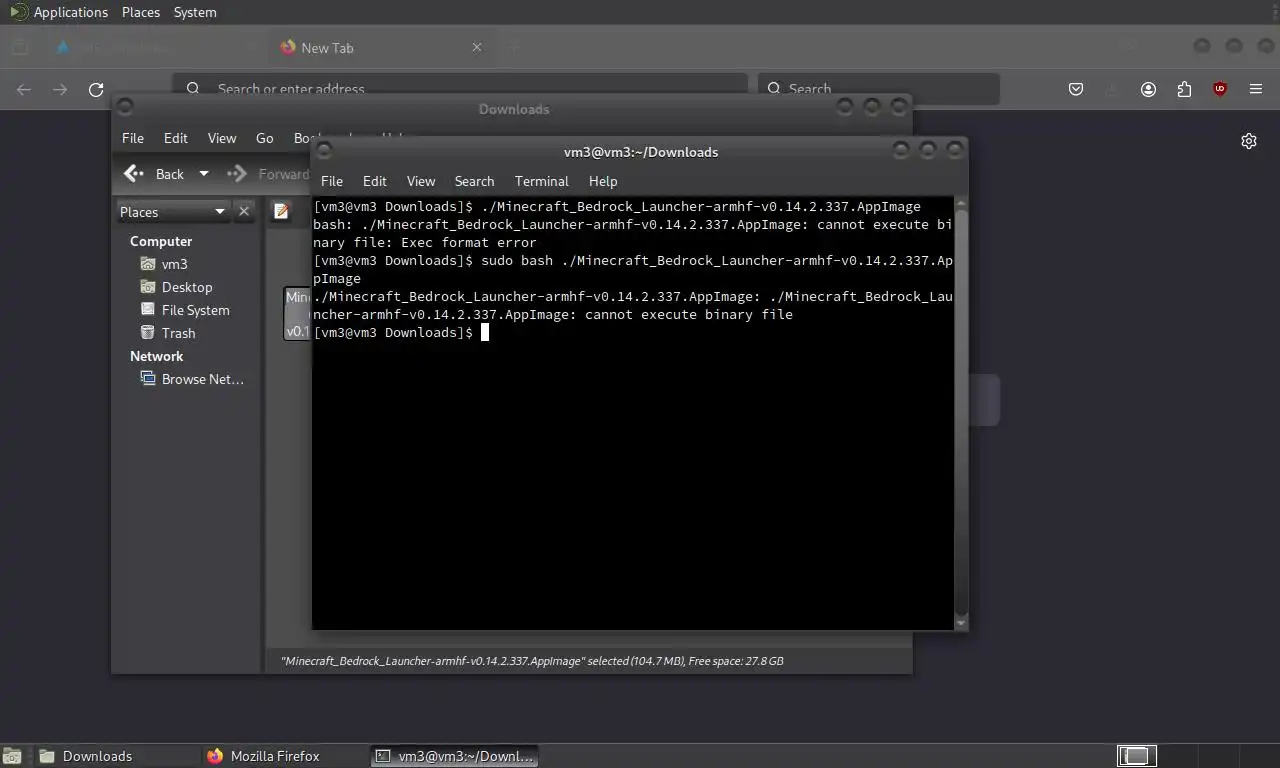Maximize the terminal window

[x=928, y=150]
